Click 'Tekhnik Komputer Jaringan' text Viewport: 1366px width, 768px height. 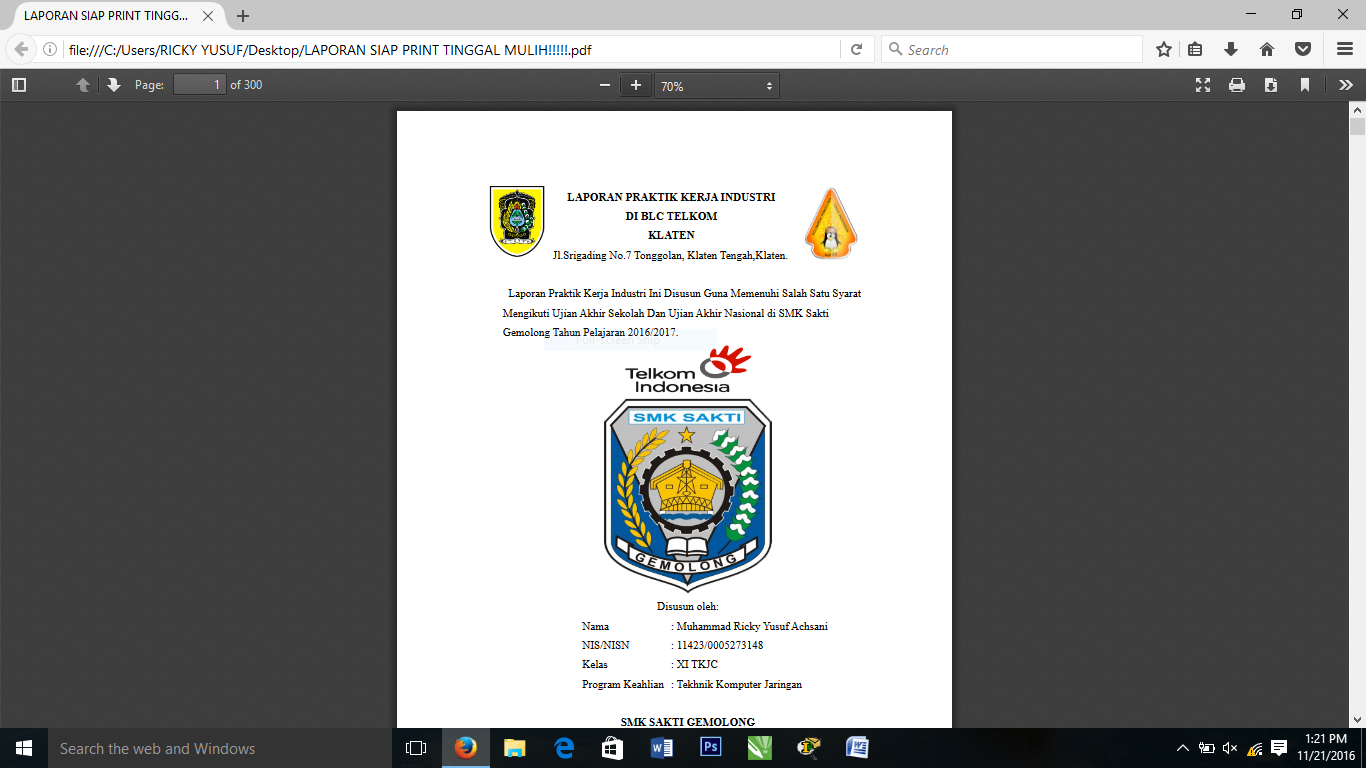739,685
